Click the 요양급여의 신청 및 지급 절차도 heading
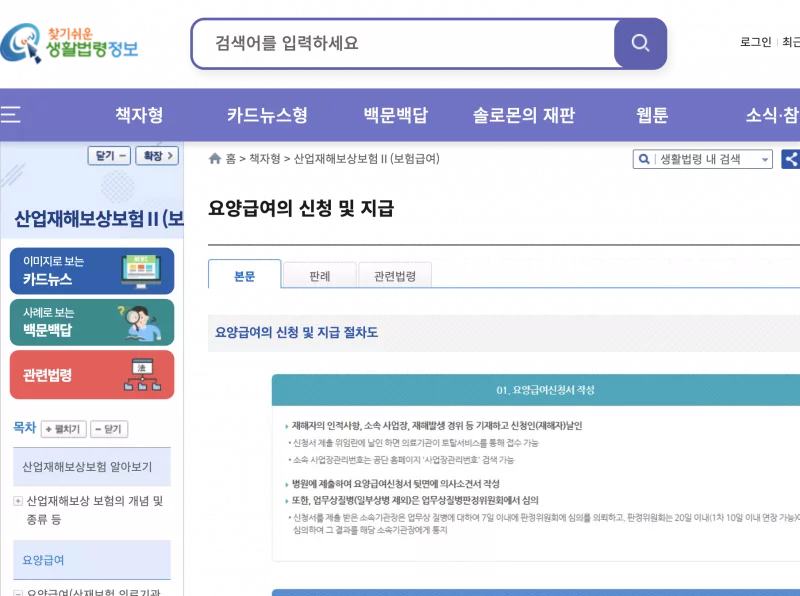 296,333
